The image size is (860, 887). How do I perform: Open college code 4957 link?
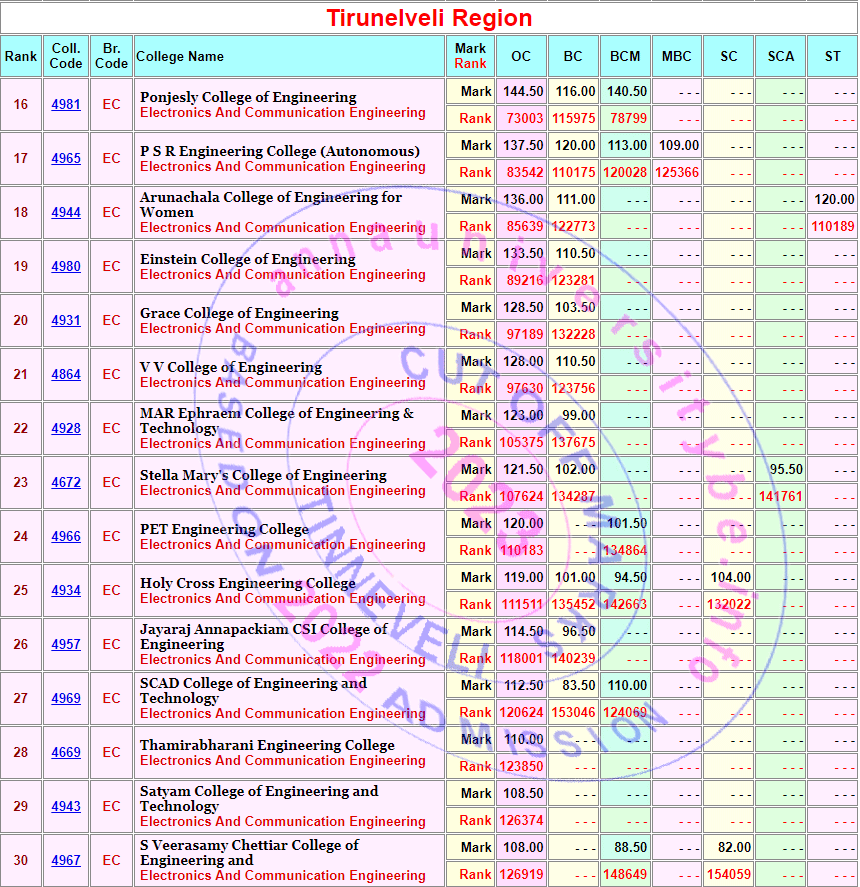tap(66, 645)
